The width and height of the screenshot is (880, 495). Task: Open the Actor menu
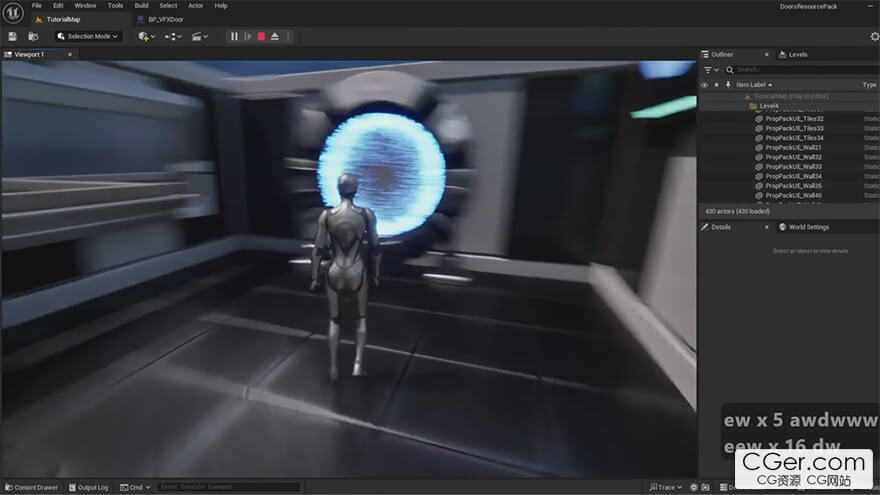click(x=195, y=6)
